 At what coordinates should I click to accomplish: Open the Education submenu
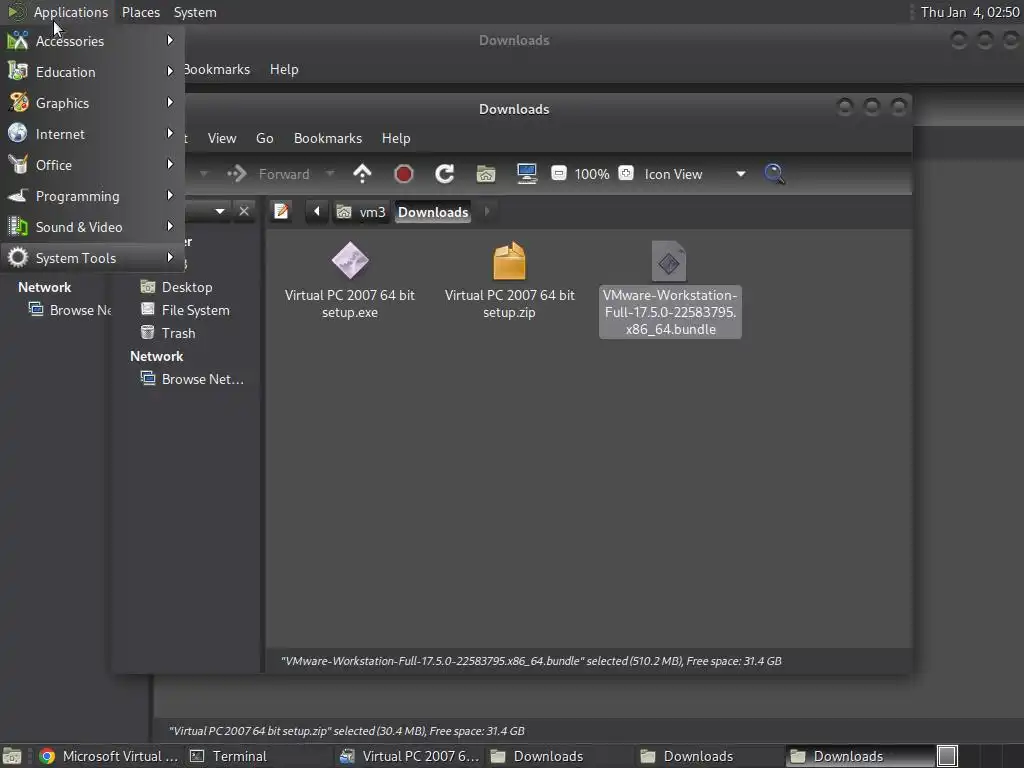click(92, 72)
